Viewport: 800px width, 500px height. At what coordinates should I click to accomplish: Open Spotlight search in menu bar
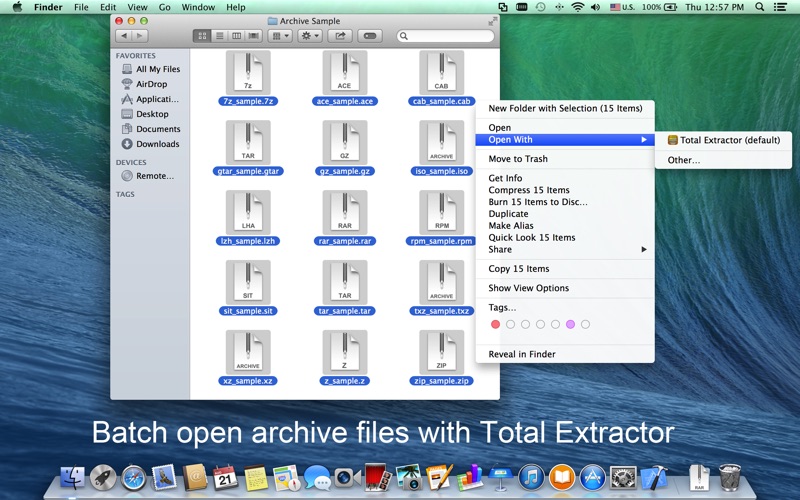(760, 7)
